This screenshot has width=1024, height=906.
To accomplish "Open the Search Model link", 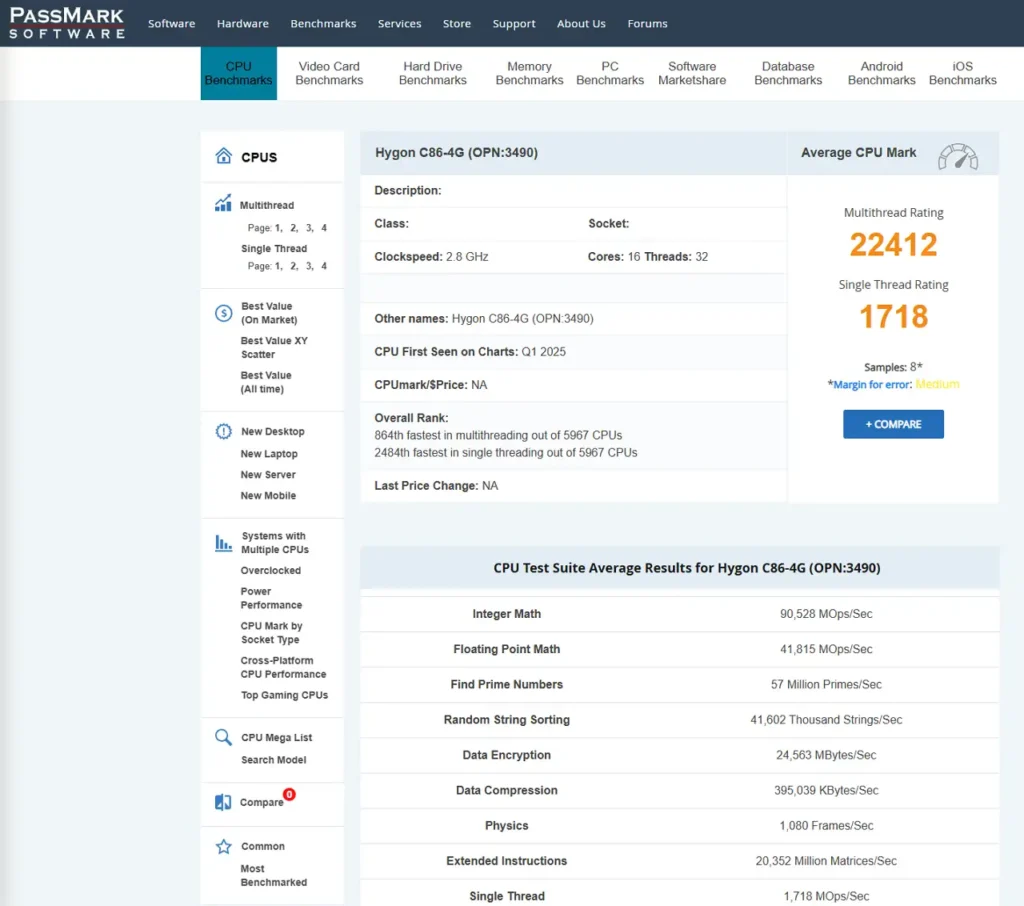I will tap(273, 760).
